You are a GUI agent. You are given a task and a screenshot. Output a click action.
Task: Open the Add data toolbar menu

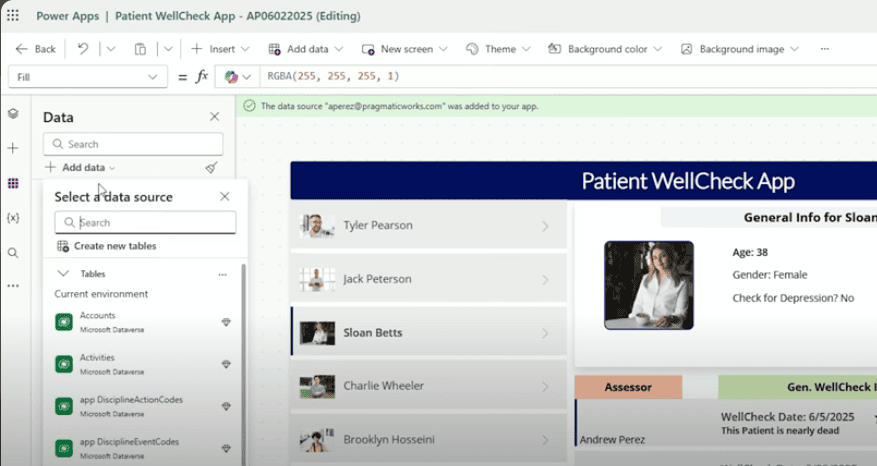[305, 49]
